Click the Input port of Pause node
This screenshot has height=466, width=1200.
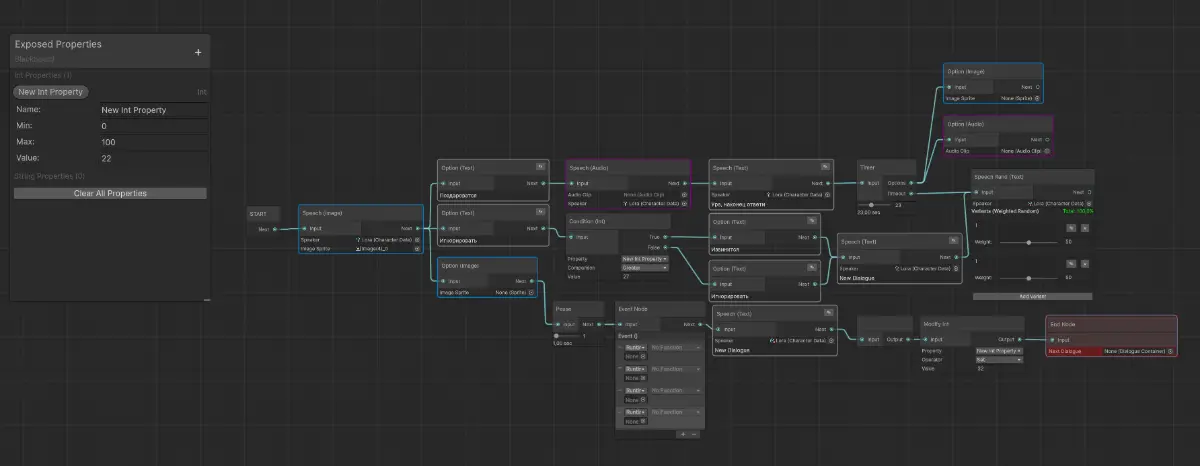[559, 324]
